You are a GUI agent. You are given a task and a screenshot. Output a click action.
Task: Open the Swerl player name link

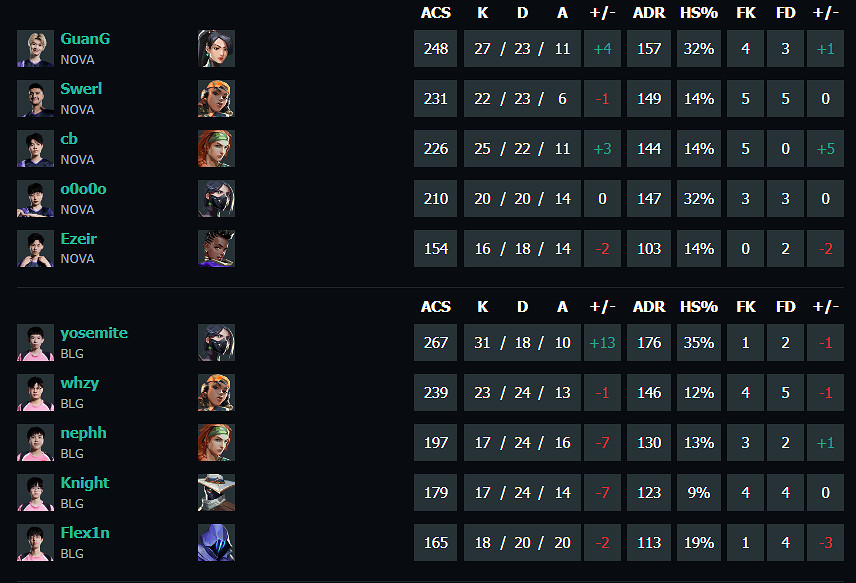click(x=81, y=89)
